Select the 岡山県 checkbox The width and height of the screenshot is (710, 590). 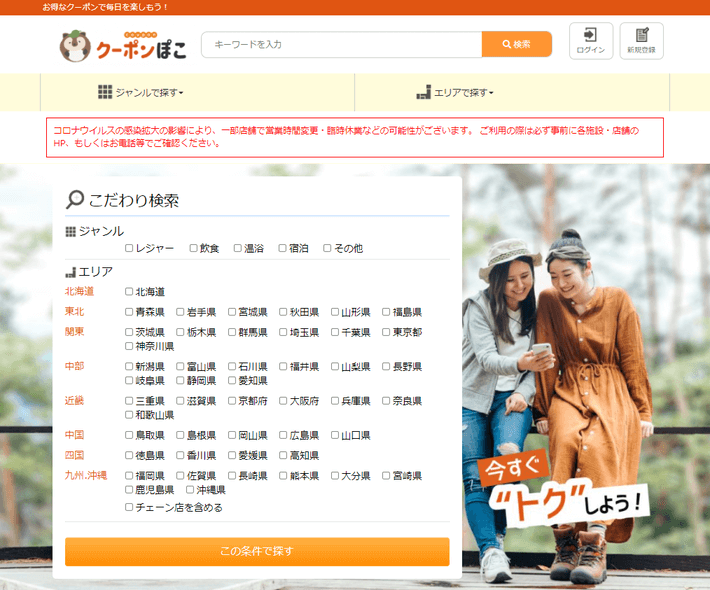click(232, 435)
